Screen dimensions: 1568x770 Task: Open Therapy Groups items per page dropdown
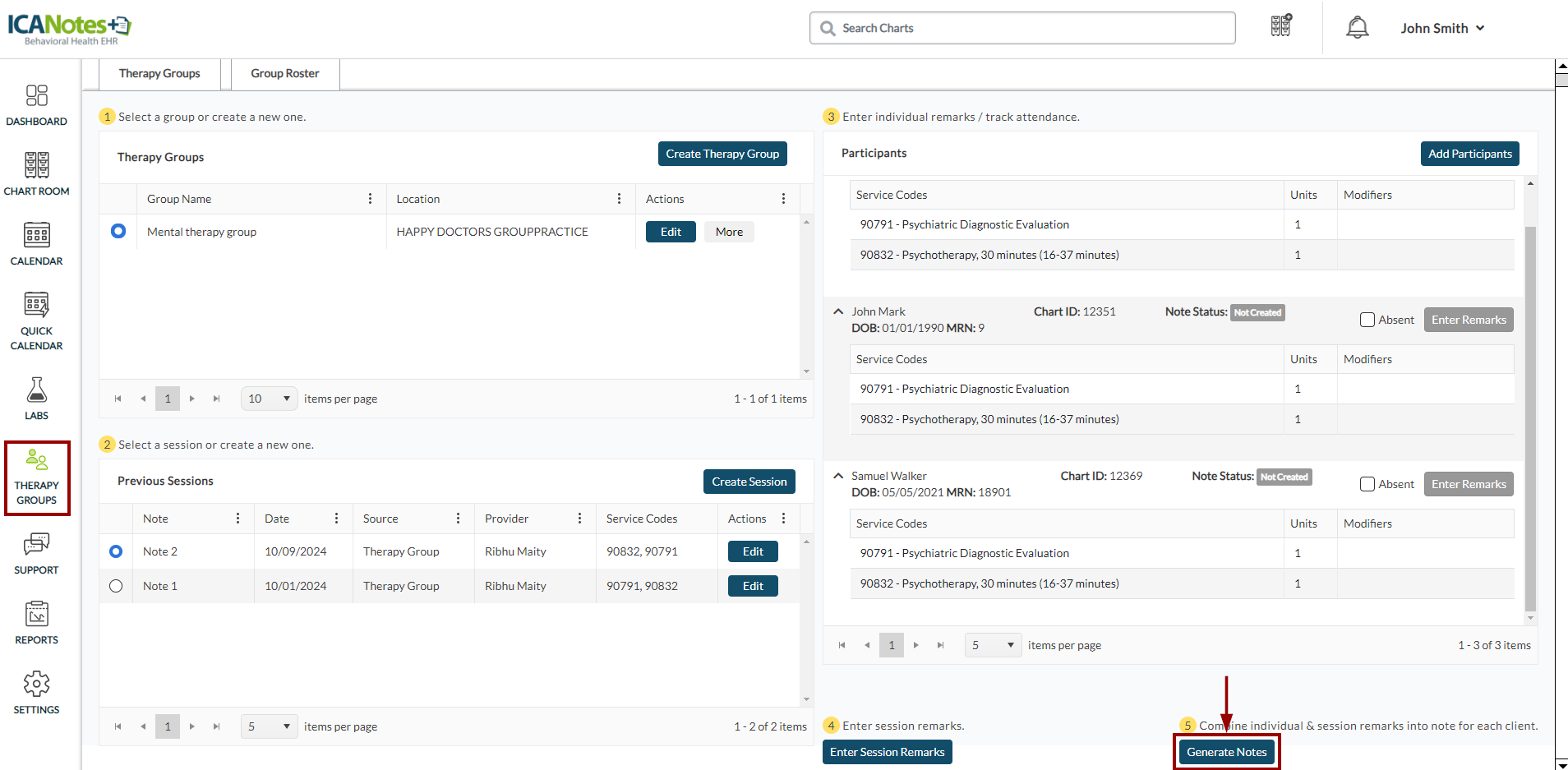(x=269, y=399)
